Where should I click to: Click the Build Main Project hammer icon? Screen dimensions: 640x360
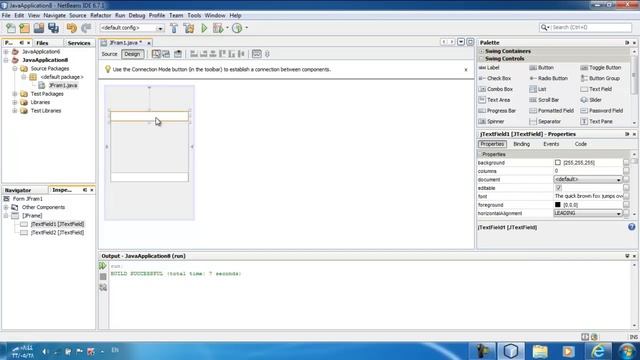pos(174,28)
